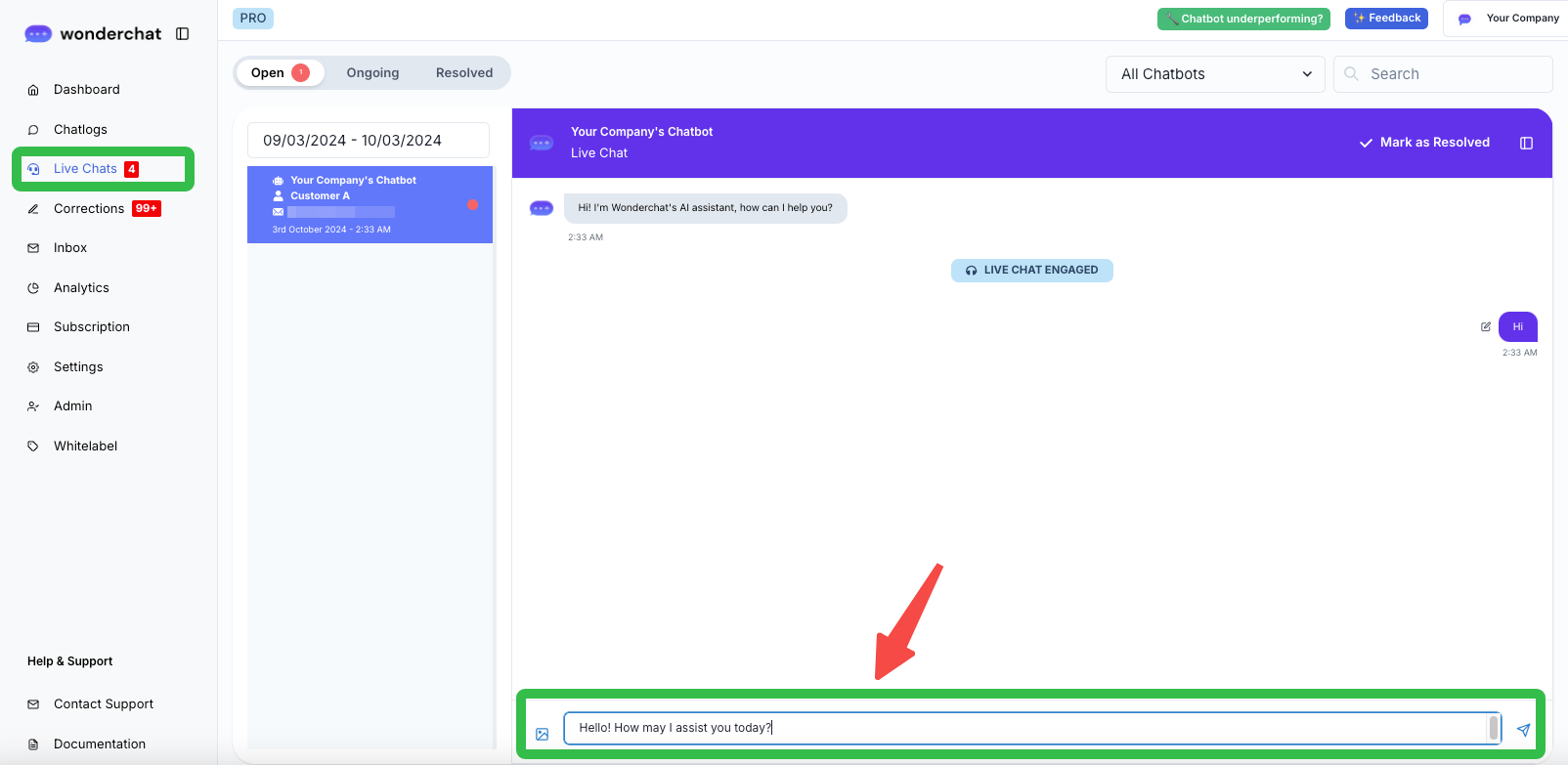Open the Settings page from sidebar
This screenshot has height=765, width=1568.
pyautogui.click(x=78, y=367)
